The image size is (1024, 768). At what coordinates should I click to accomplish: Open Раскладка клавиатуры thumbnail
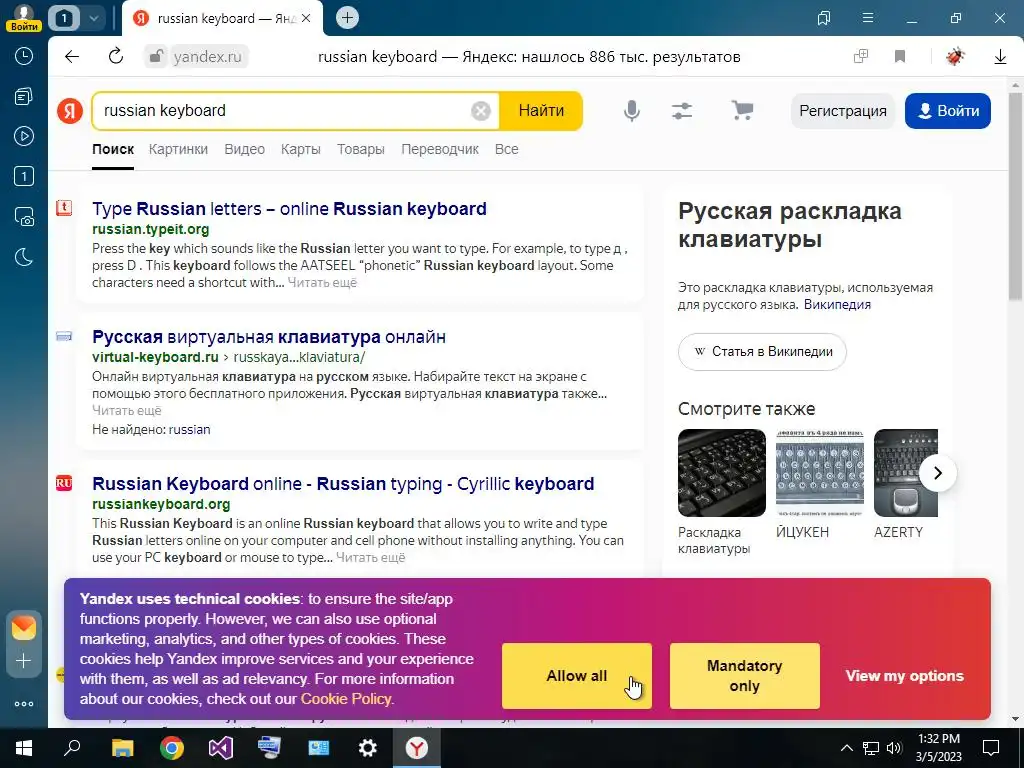click(722, 473)
